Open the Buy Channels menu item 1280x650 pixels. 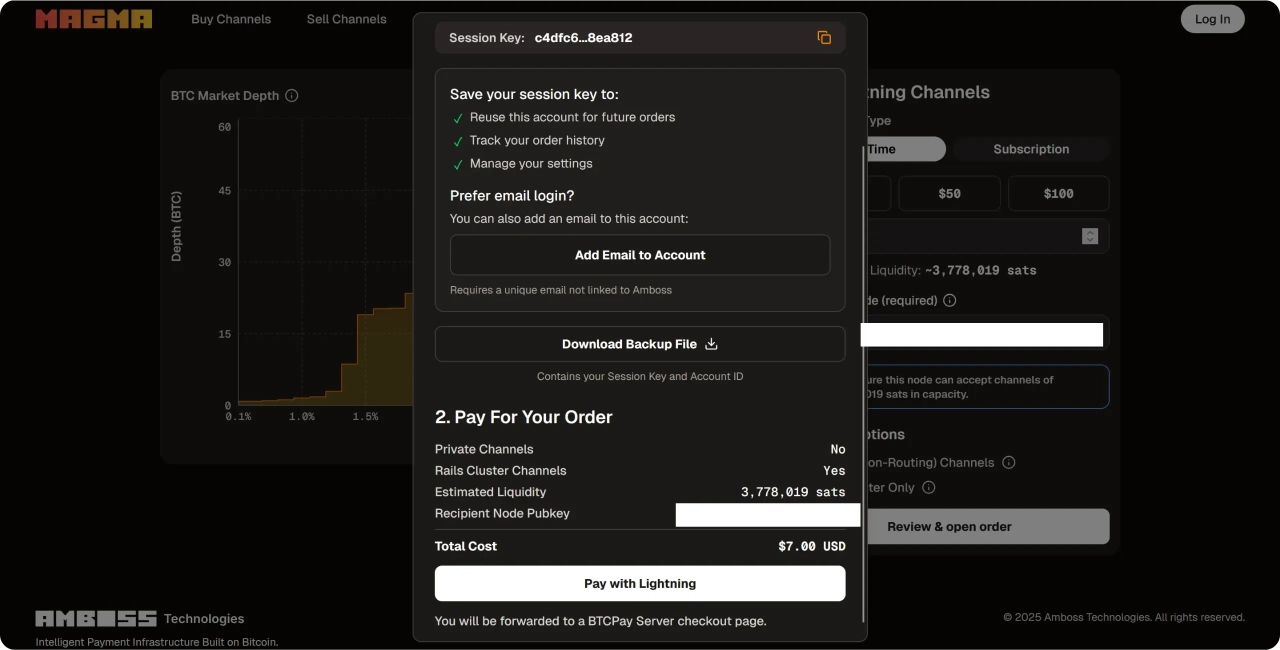click(x=231, y=19)
